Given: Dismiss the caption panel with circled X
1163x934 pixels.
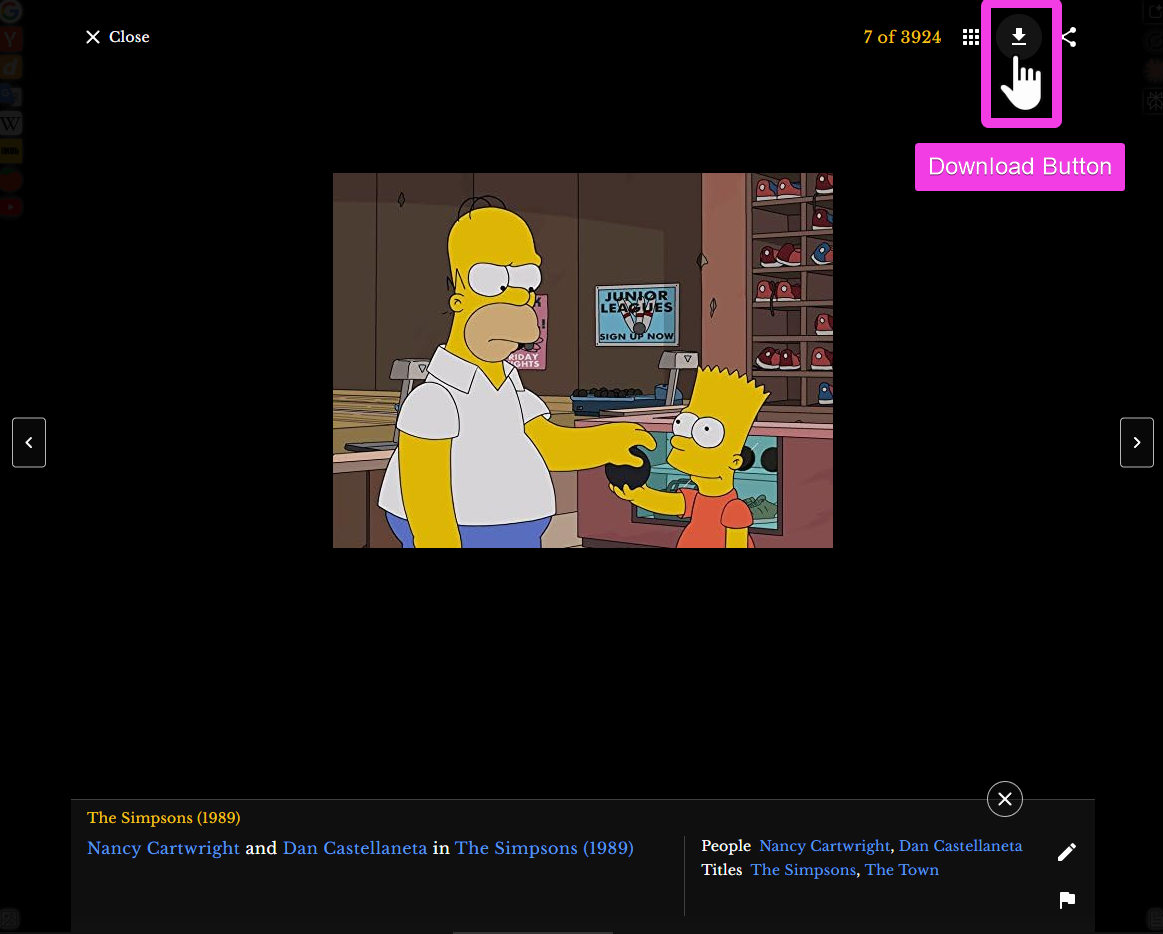Looking at the screenshot, I should pyautogui.click(x=1004, y=799).
